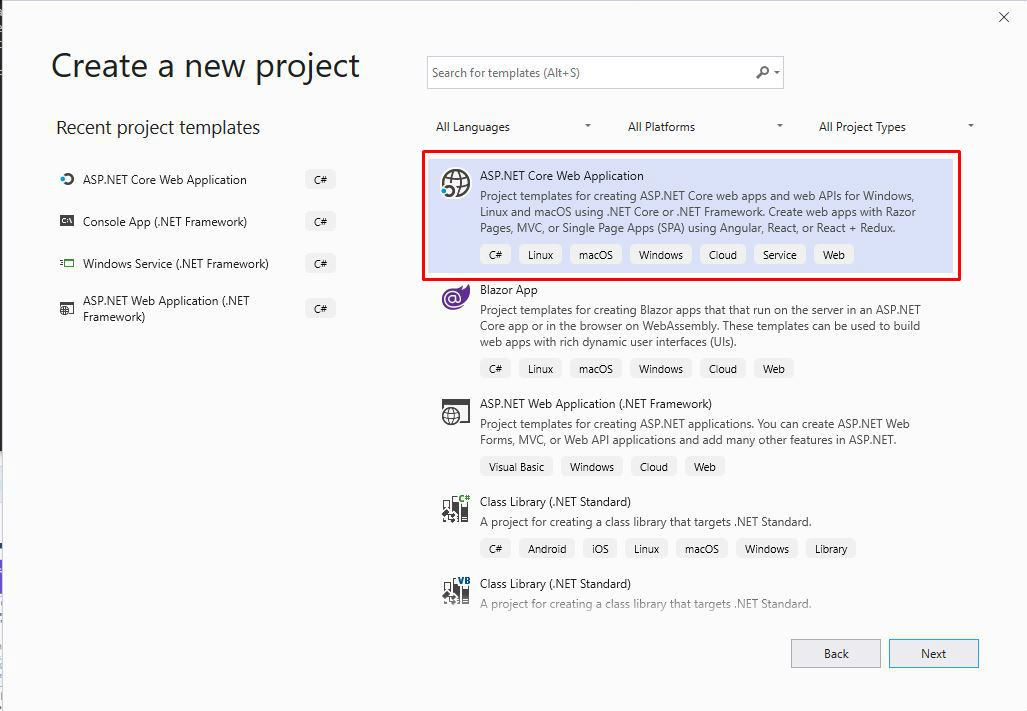Viewport: 1027px width, 711px height.
Task: Click the search magnifier icon
Action: (x=762, y=72)
